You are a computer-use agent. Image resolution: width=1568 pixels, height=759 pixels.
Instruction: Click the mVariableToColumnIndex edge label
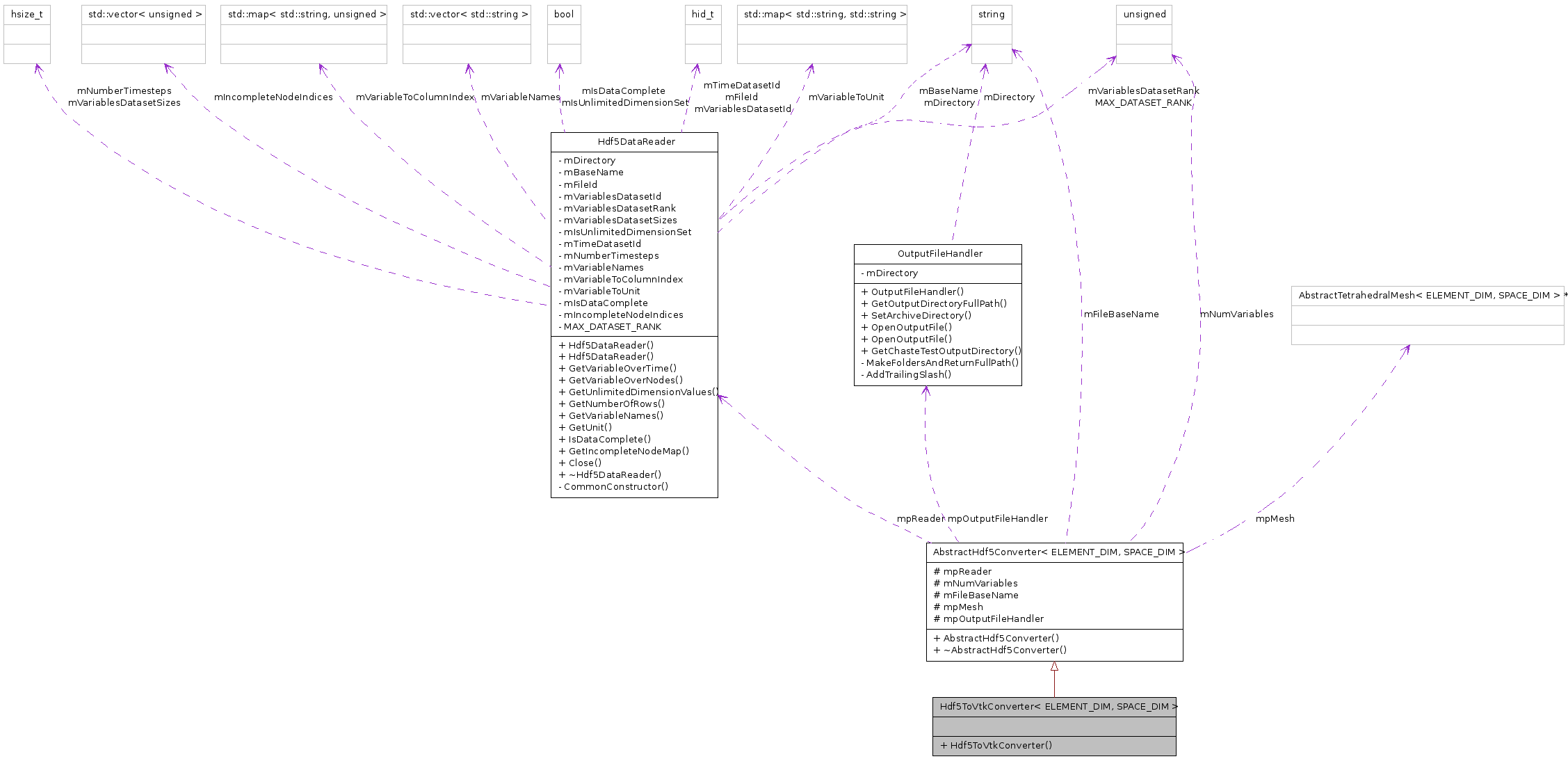coord(415,97)
